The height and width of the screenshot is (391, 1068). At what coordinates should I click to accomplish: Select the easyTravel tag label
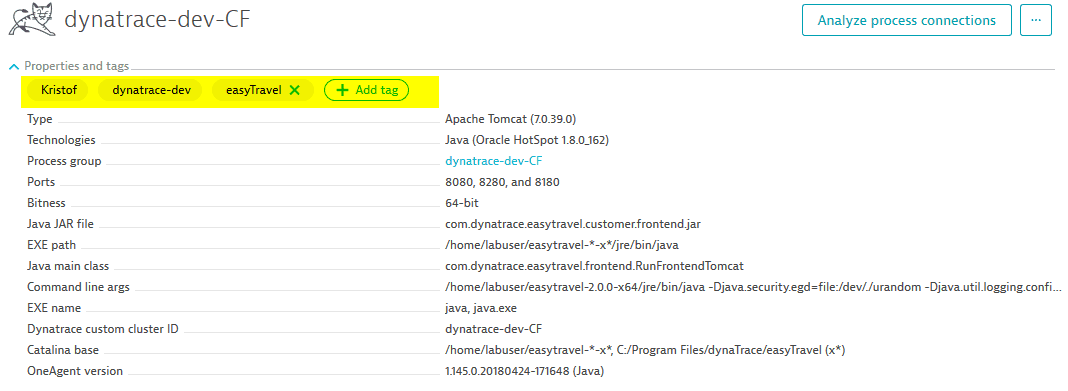pyautogui.click(x=254, y=90)
